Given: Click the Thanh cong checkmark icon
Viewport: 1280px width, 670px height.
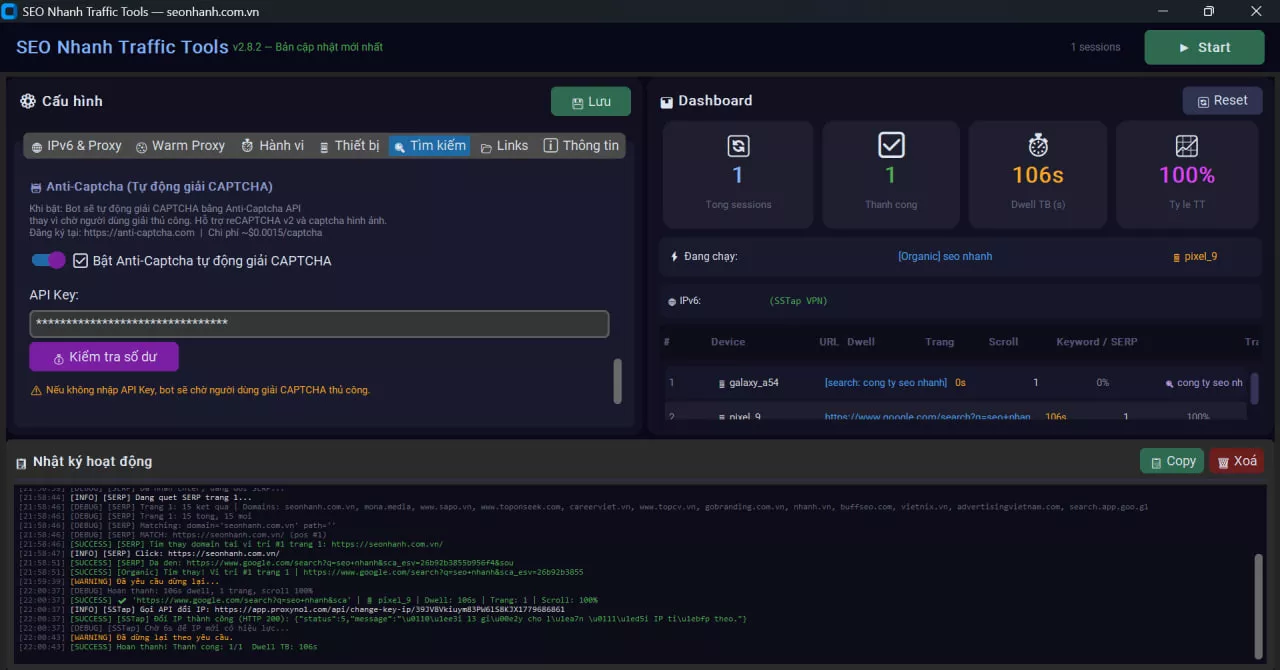Looking at the screenshot, I should (891, 146).
